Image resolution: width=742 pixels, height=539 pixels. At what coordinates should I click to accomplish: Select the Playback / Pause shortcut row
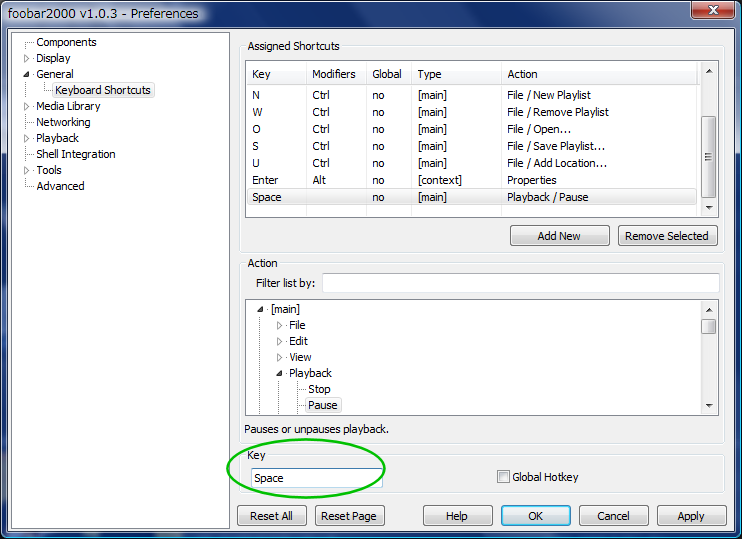coord(472,197)
